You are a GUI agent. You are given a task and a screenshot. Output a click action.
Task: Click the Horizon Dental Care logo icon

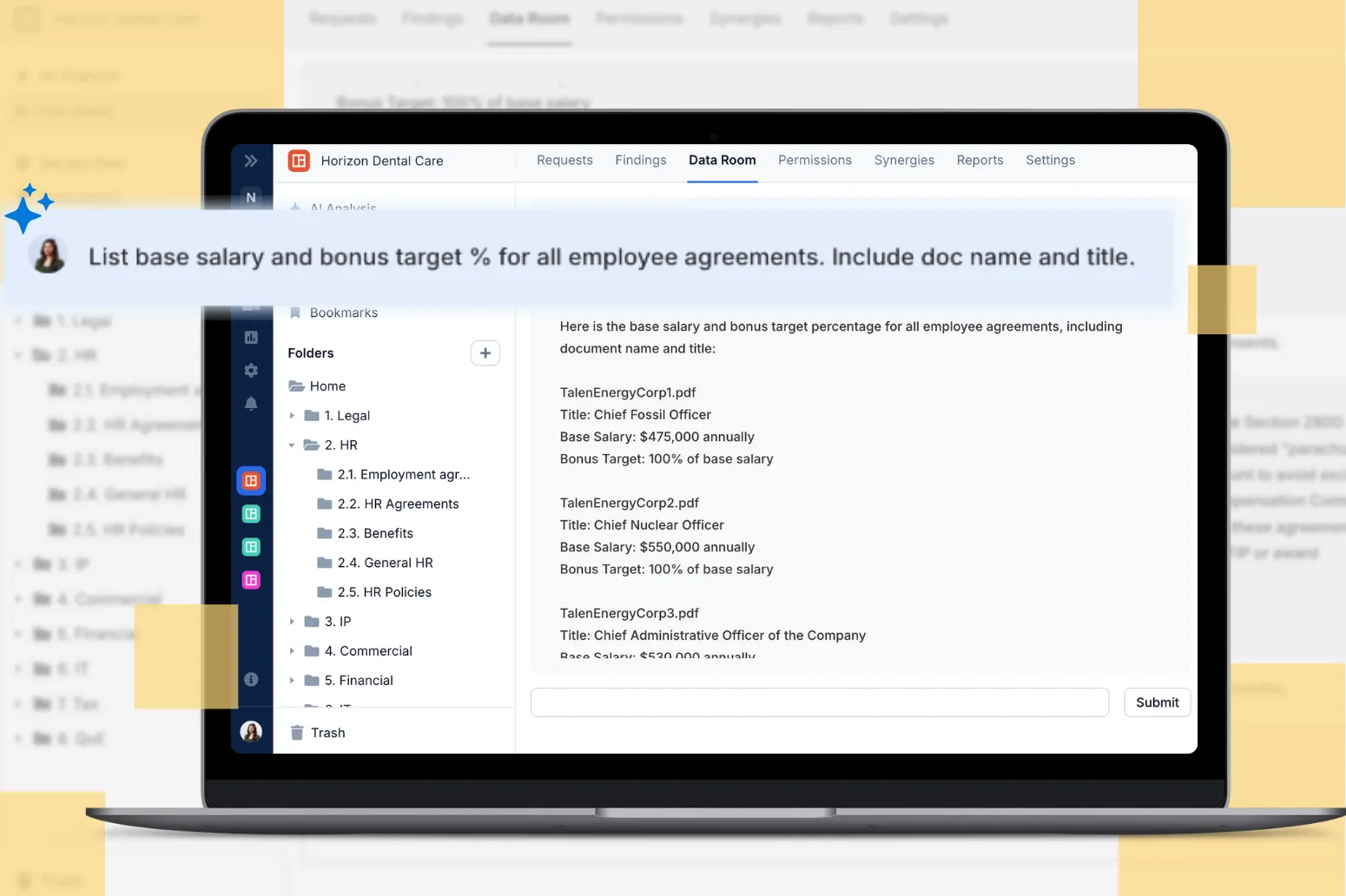[299, 161]
